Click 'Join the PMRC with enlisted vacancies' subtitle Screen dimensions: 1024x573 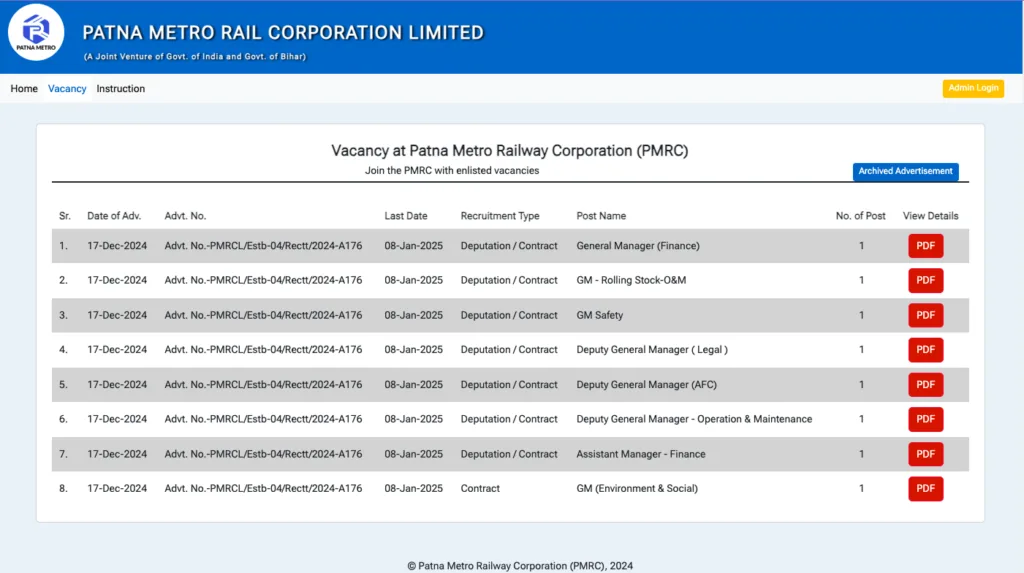(x=452, y=171)
